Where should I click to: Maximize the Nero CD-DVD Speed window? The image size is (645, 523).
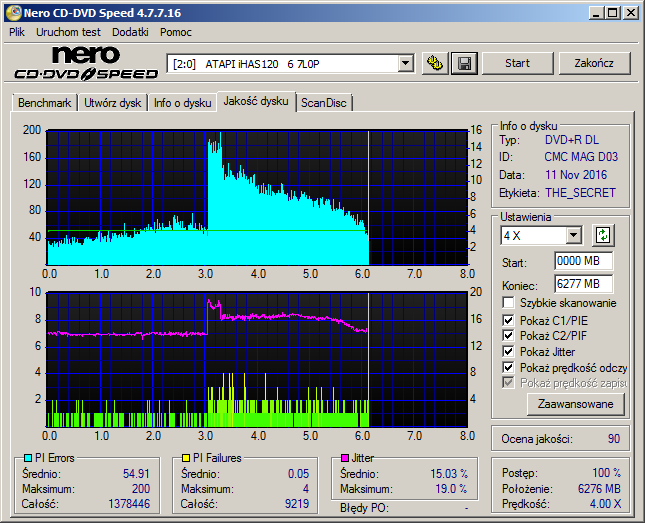[613, 13]
